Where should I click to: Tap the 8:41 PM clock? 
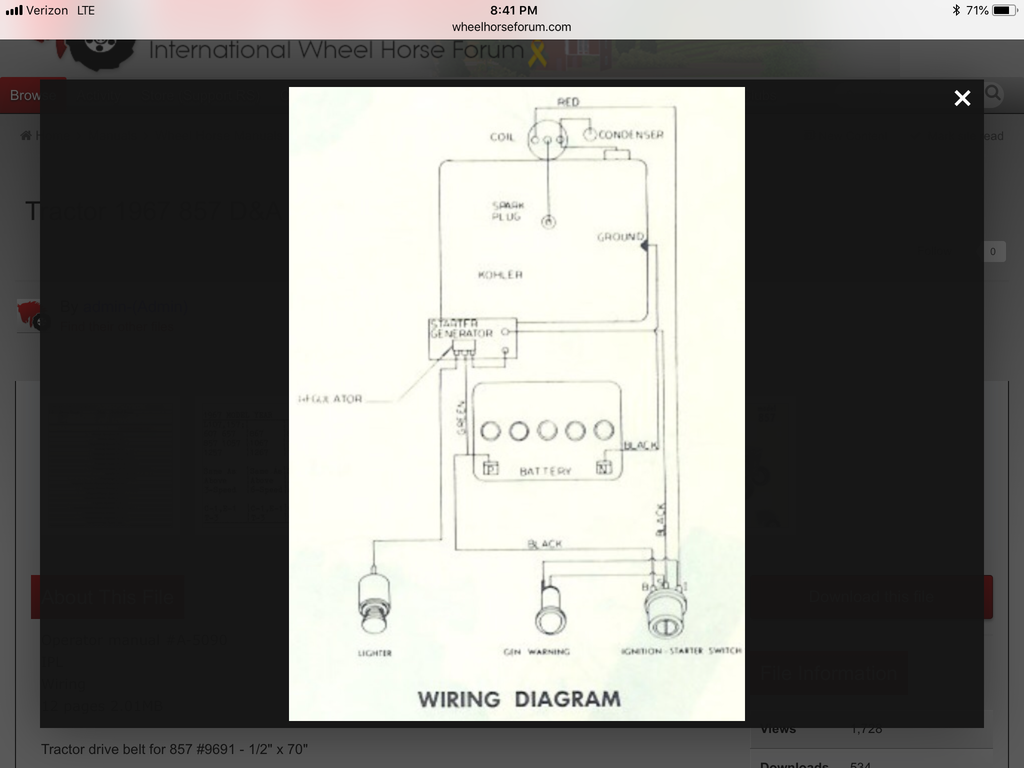pyautogui.click(x=513, y=10)
